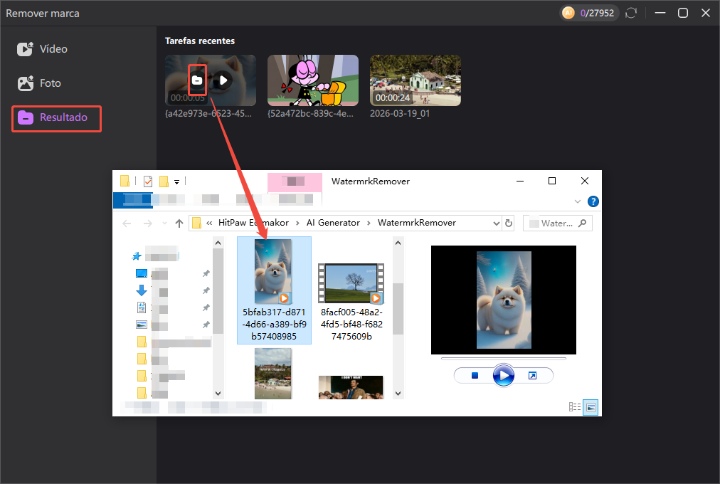Go forward in the Explorer window
Viewport: 720px width, 484px height.
tap(147, 223)
